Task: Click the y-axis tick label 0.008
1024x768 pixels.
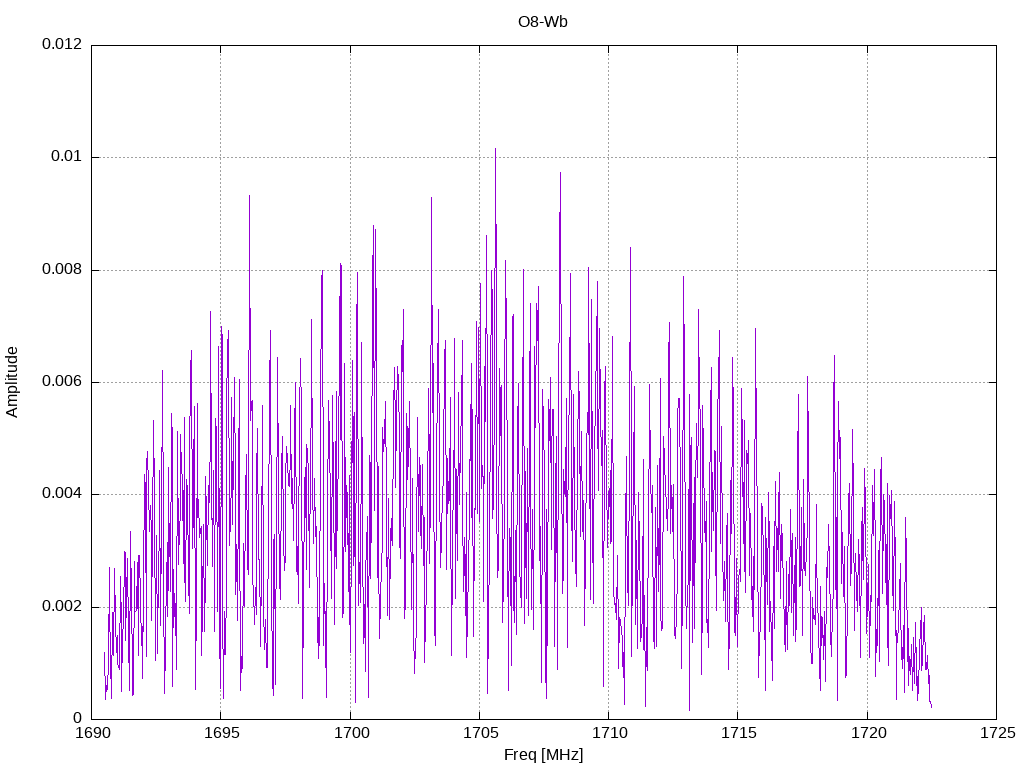Action: [62, 269]
